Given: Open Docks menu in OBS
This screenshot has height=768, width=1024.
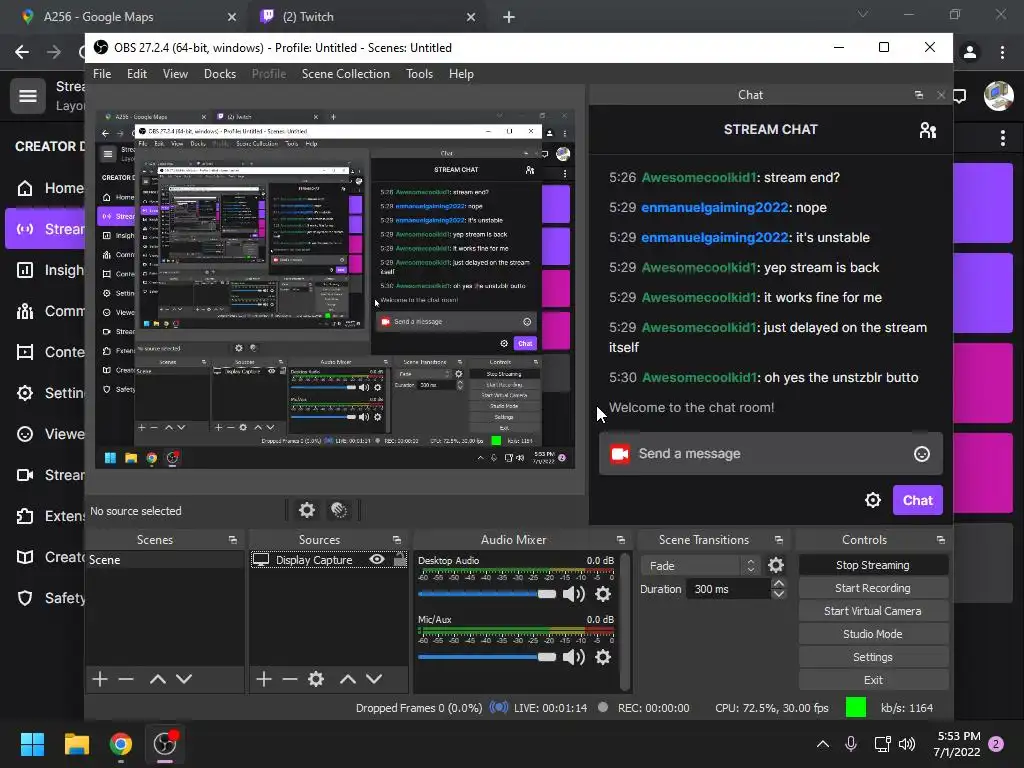Looking at the screenshot, I should point(219,74).
